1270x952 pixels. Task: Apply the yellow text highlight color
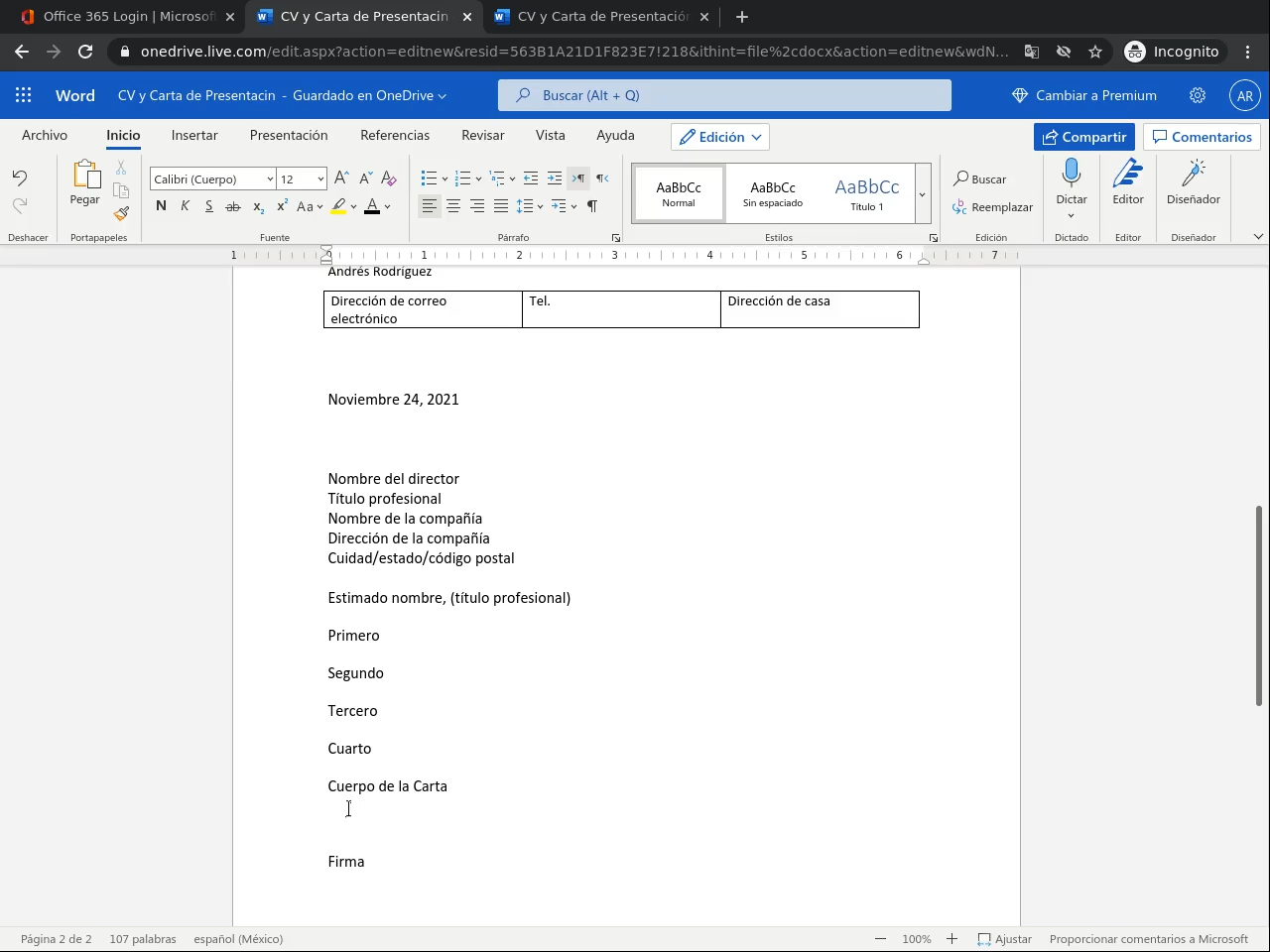tap(338, 206)
